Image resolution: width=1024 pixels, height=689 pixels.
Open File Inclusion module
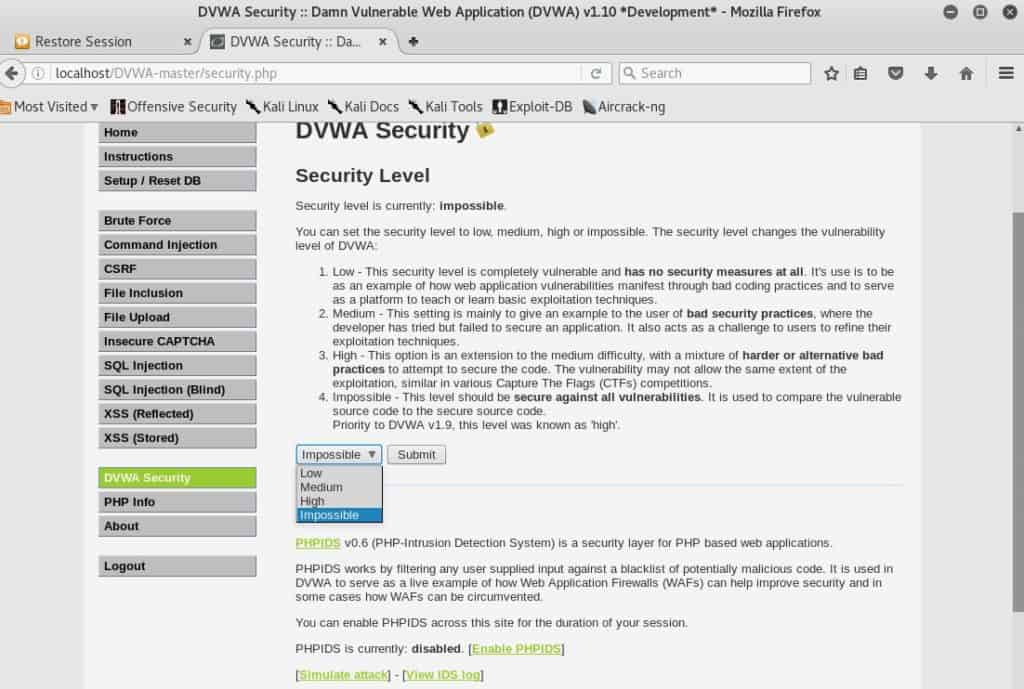[x=177, y=293]
